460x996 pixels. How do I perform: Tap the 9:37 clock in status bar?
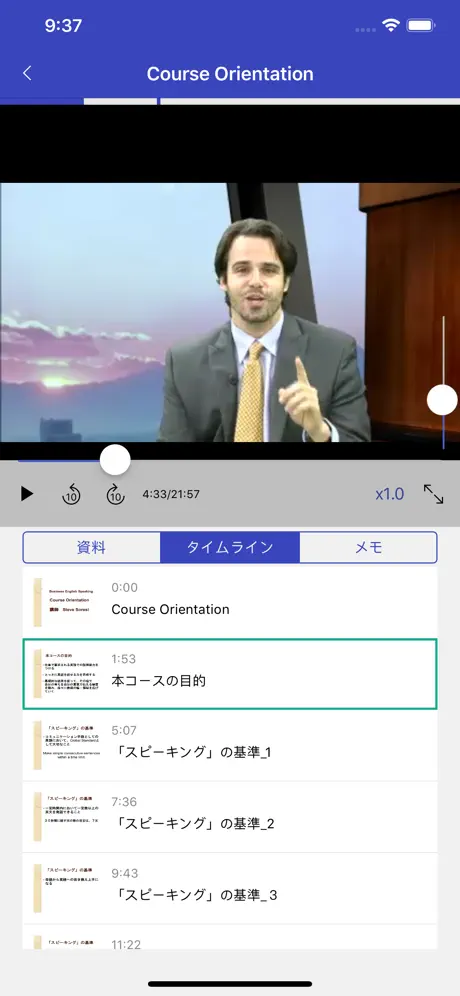coord(64,25)
